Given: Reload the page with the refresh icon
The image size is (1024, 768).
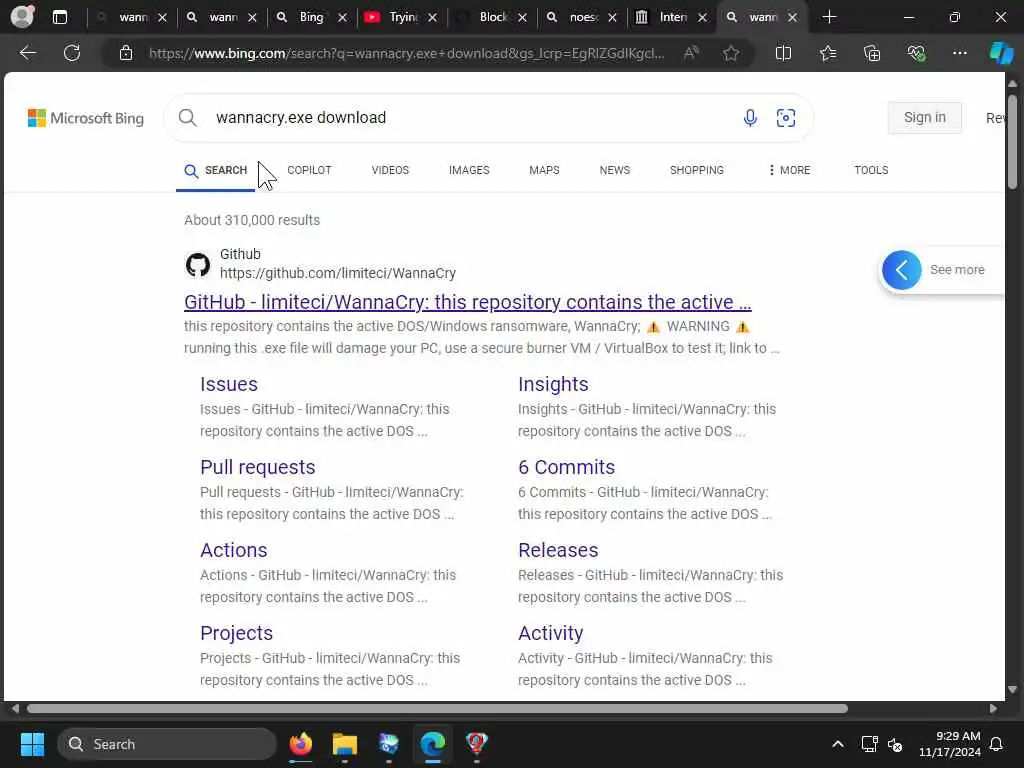Looking at the screenshot, I should (x=72, y=53).
